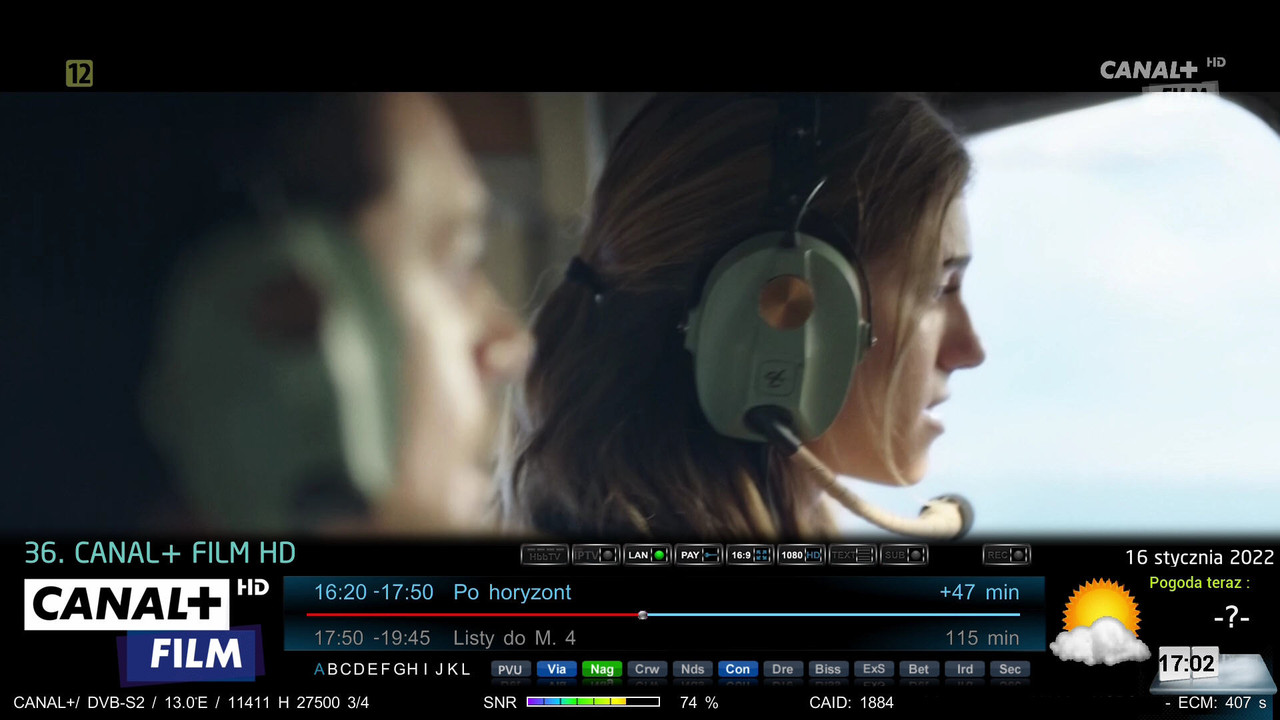Click the Sec CAID badge
1280x720 pixels.
[1009, 669]
